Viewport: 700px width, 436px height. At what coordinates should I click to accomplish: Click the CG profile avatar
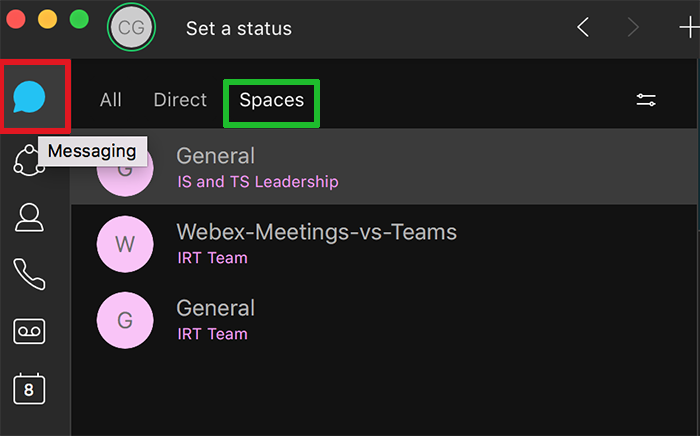[x=131, y=28]
